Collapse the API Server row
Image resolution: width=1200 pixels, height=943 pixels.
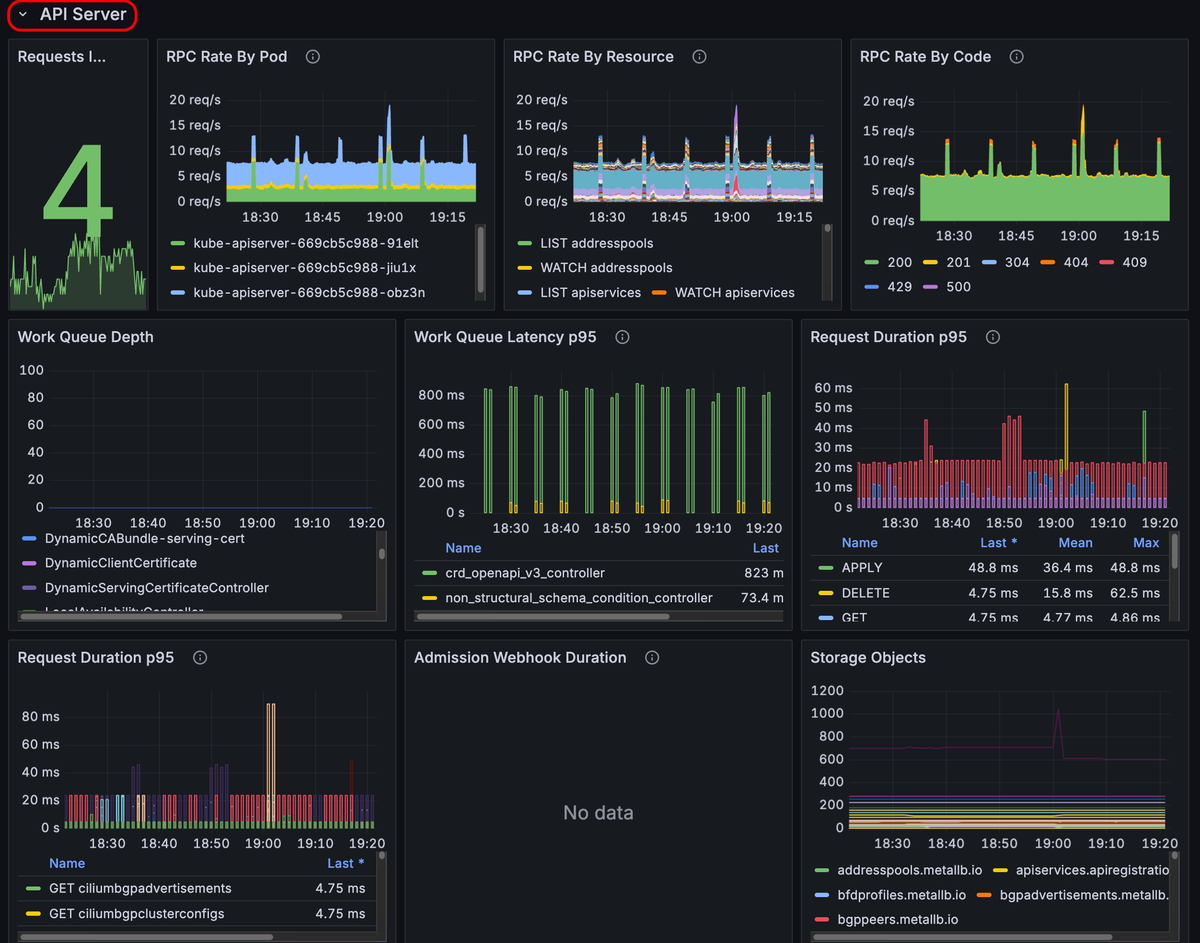point(23,15)
